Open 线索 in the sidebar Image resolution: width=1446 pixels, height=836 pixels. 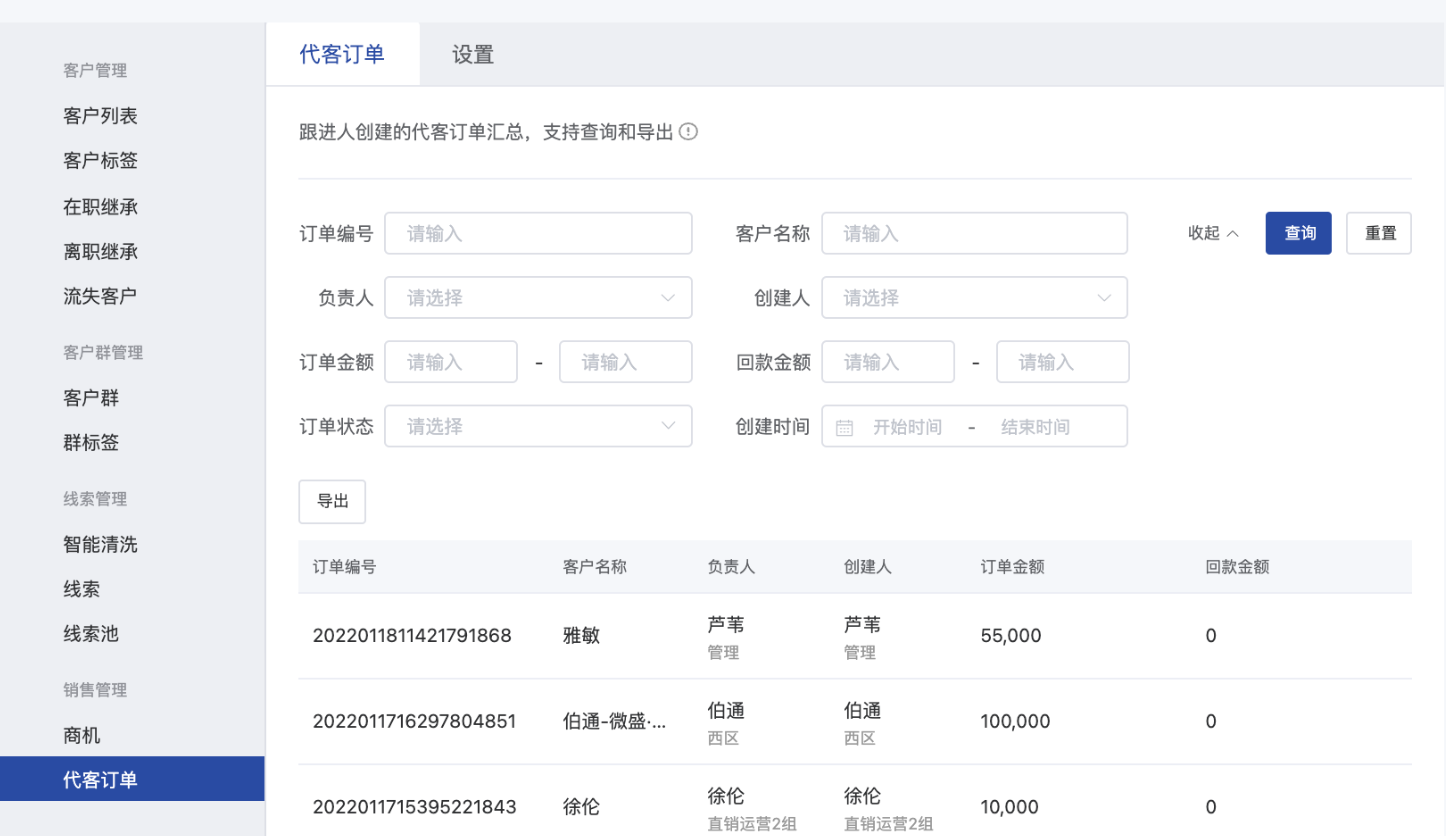(x=81, y=589)
